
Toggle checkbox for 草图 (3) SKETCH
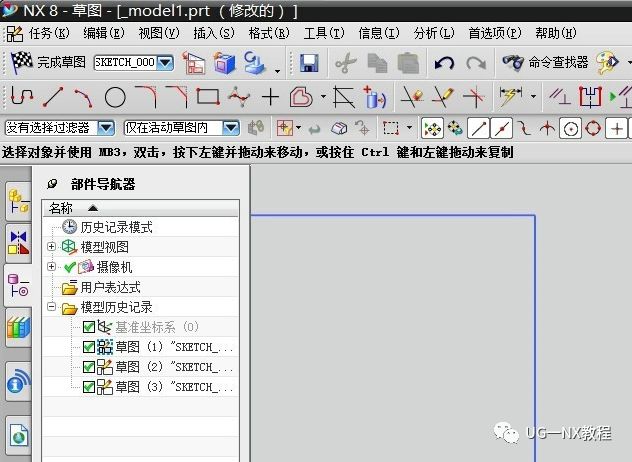[x=89, y=387]
